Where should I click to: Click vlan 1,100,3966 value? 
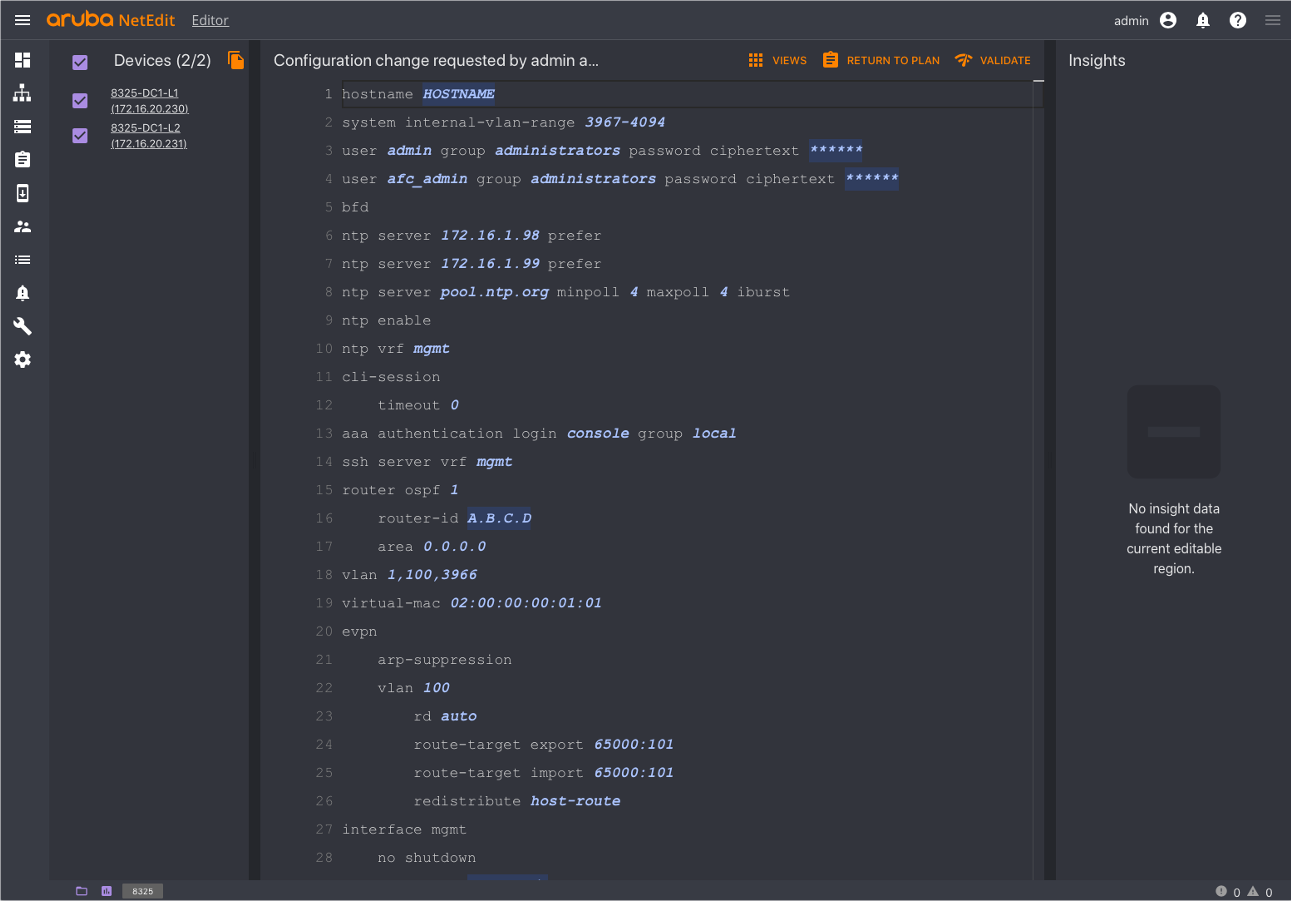pyautogui.click(x=432, y=575)
